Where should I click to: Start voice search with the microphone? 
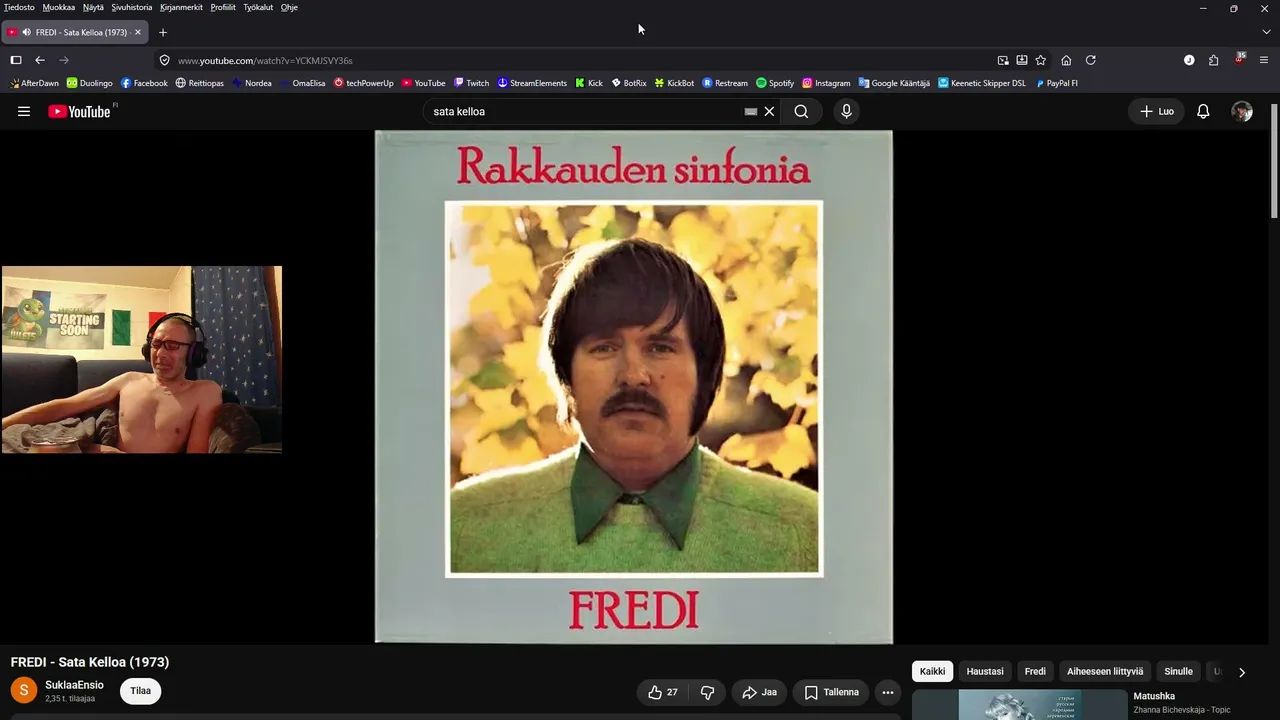(x=846, y=112)
